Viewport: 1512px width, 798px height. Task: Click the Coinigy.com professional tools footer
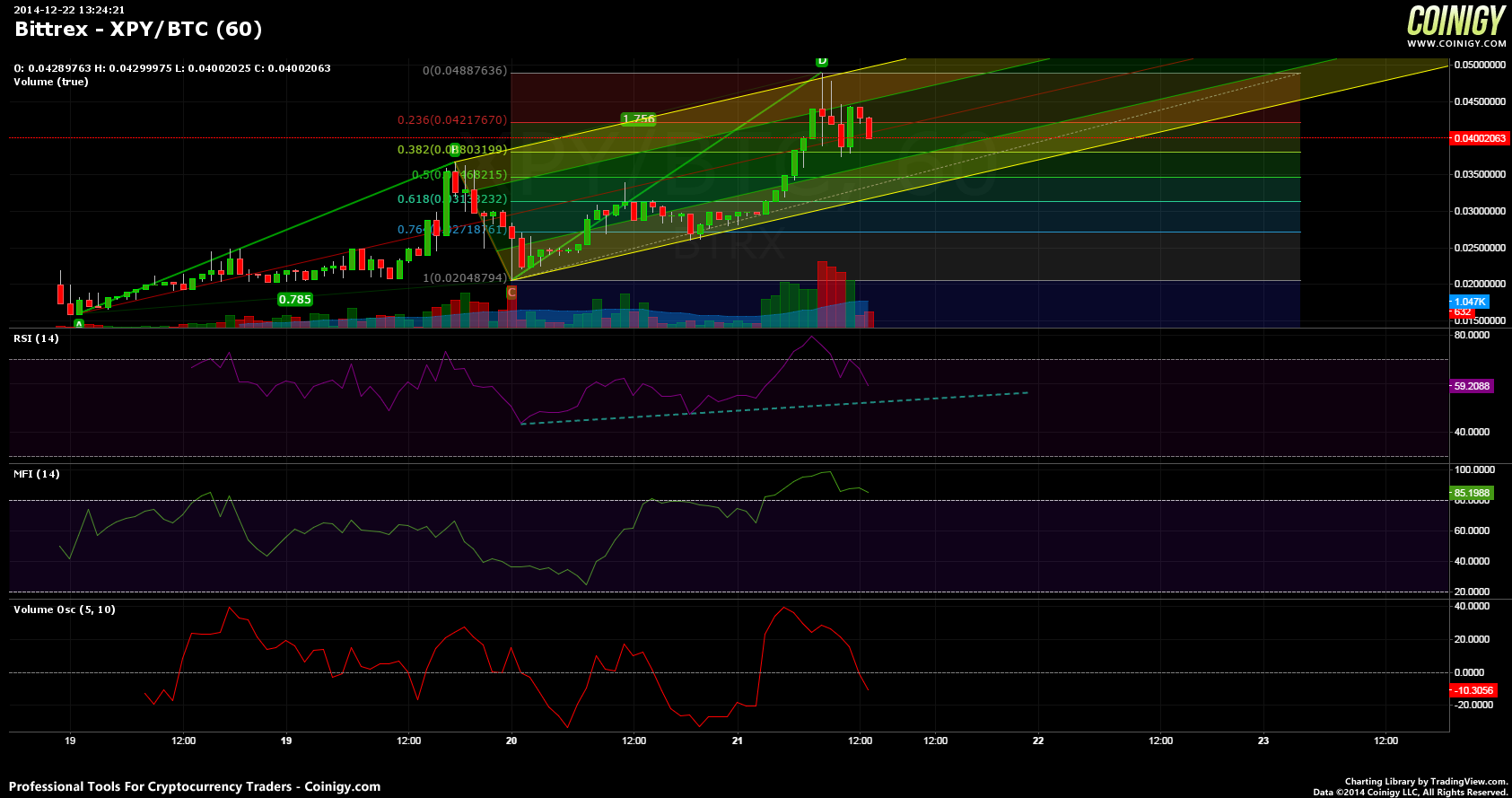click(x=195, y=786)
